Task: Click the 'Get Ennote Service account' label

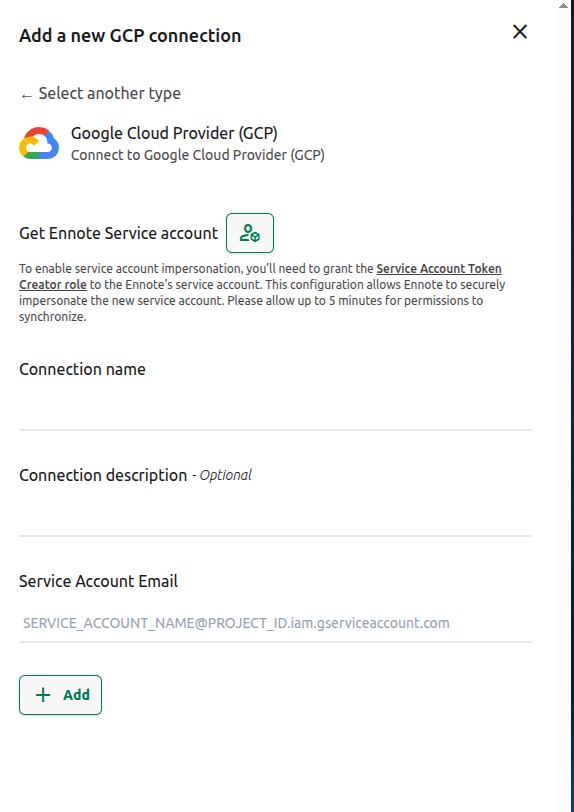Action: [119, 234]
